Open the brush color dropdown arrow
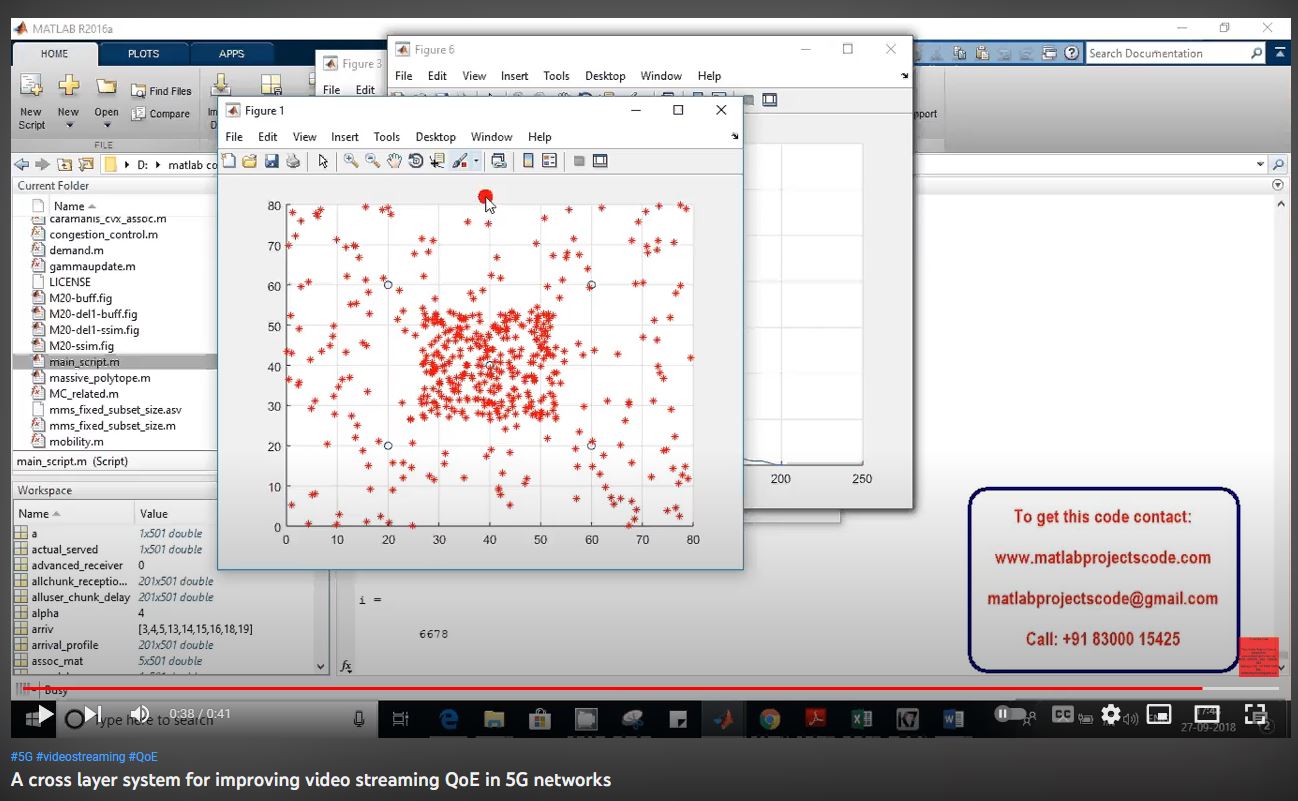The image size is (1298, 801). coord(476,161)
